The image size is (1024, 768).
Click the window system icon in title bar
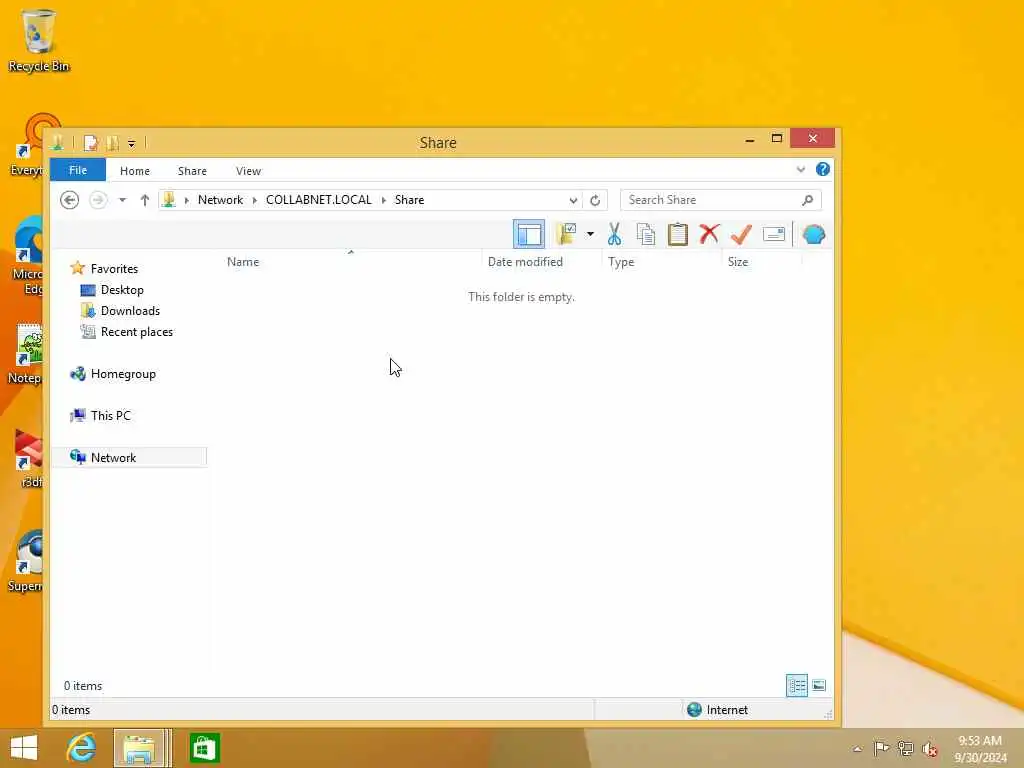[57, 142]
